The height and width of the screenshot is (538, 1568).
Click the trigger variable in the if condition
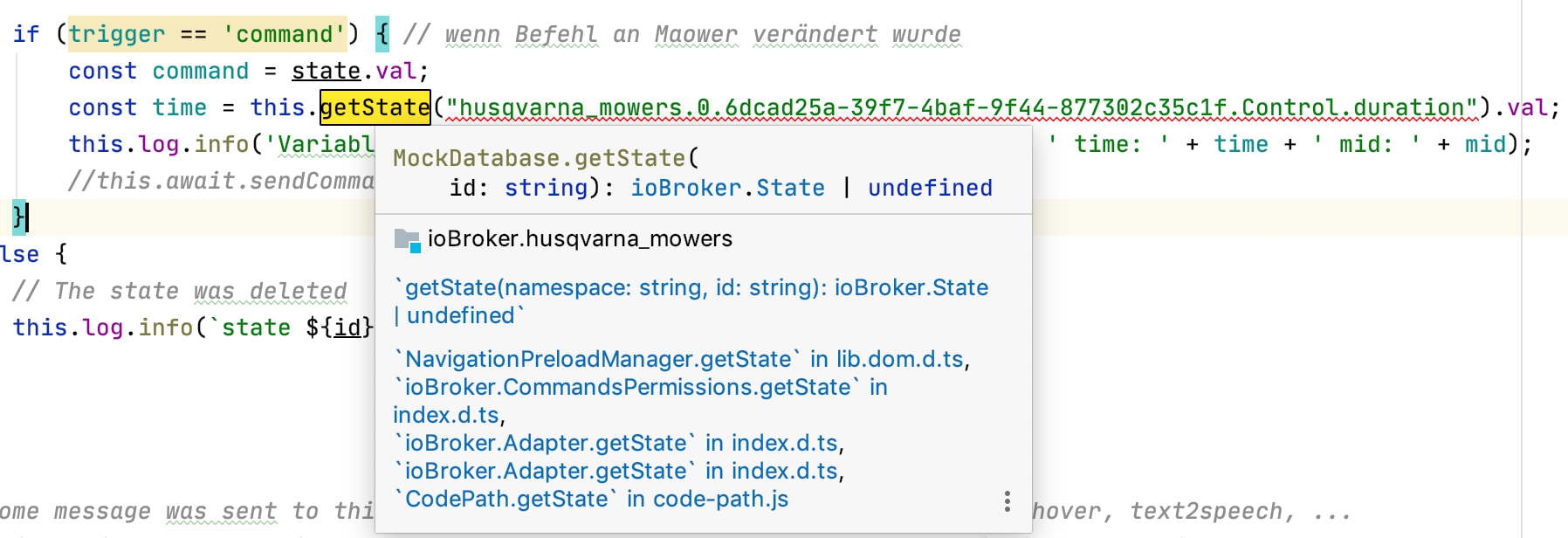116,34
